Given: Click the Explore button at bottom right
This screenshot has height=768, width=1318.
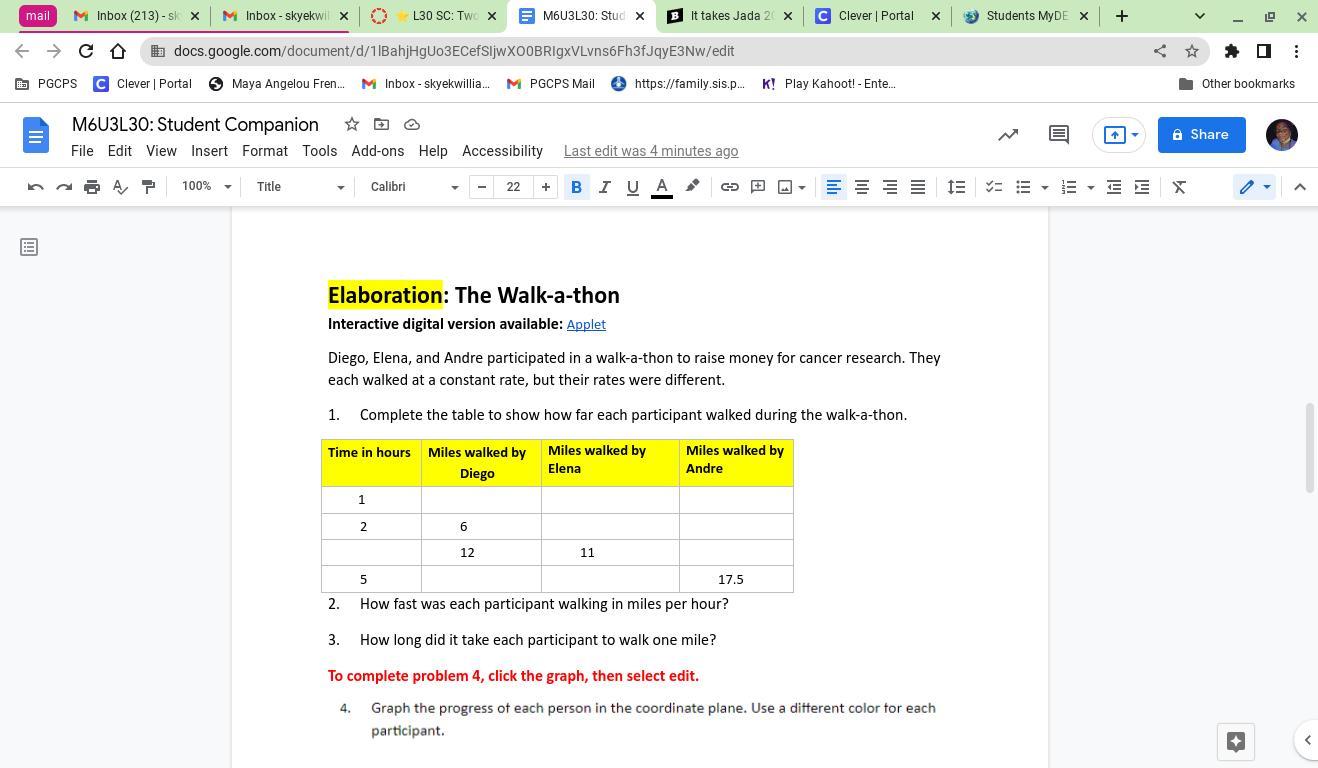Looking at the screenshot, I should 1236,741.
